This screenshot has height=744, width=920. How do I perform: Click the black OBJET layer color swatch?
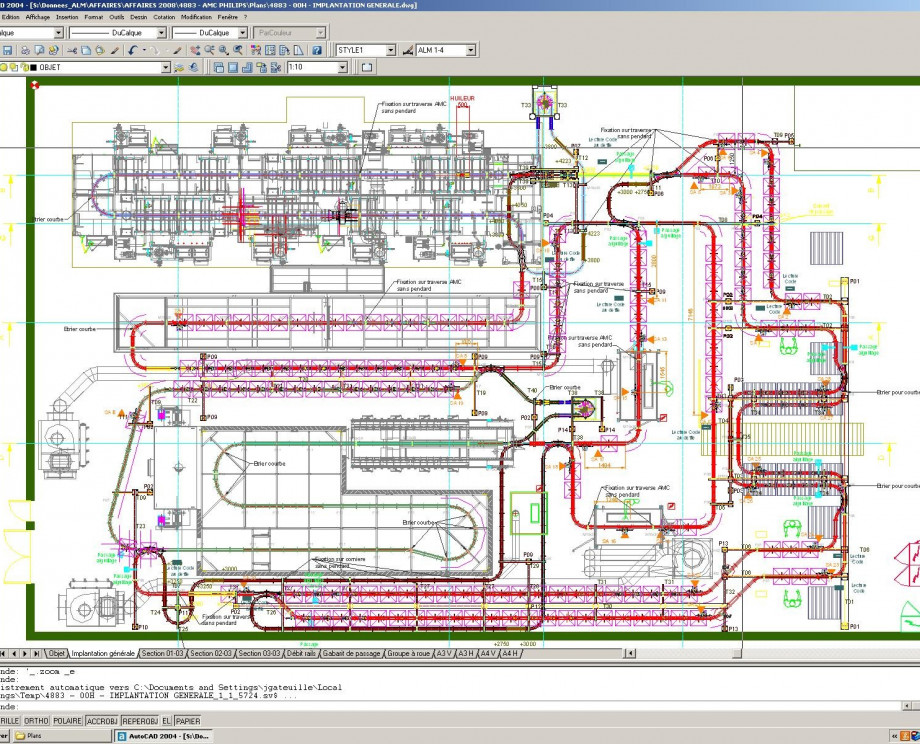tap(33, 67)
